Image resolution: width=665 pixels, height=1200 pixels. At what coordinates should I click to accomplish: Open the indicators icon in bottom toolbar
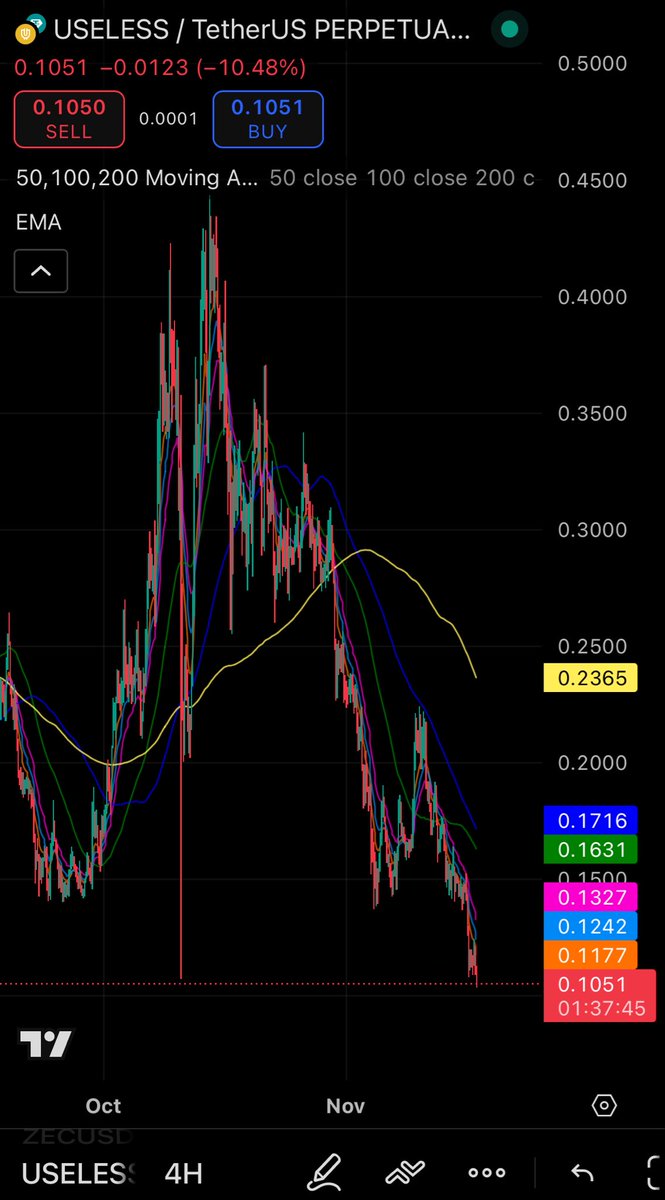pyautogui.click(x=406, y=1172)
